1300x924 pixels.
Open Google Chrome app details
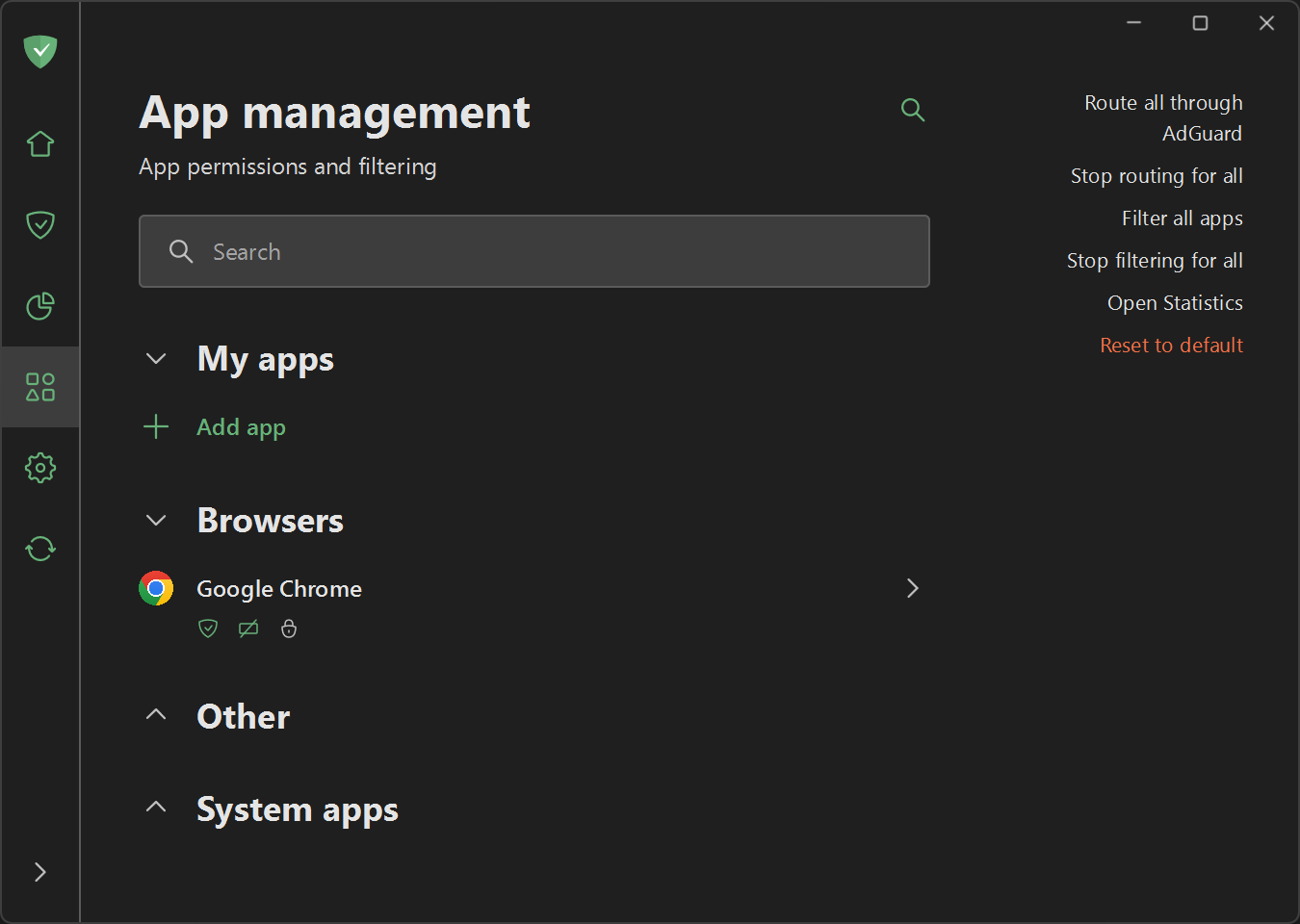coord(911,588)
